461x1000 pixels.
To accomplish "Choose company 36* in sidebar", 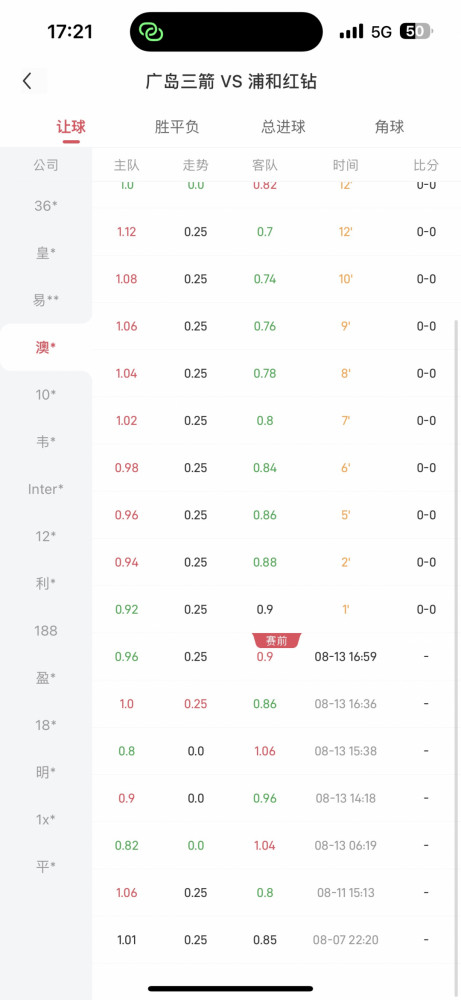I will [46, 205].
